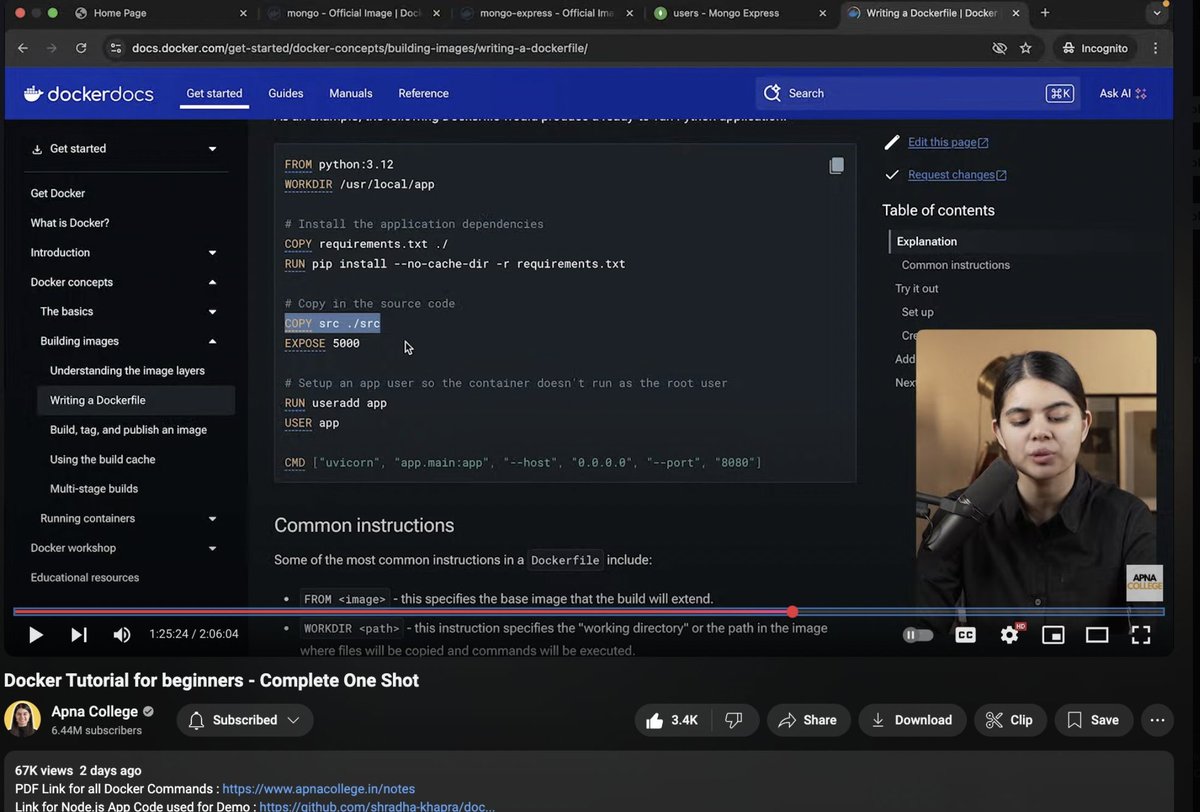Open Get Docker sidebar item

(57, 194)
